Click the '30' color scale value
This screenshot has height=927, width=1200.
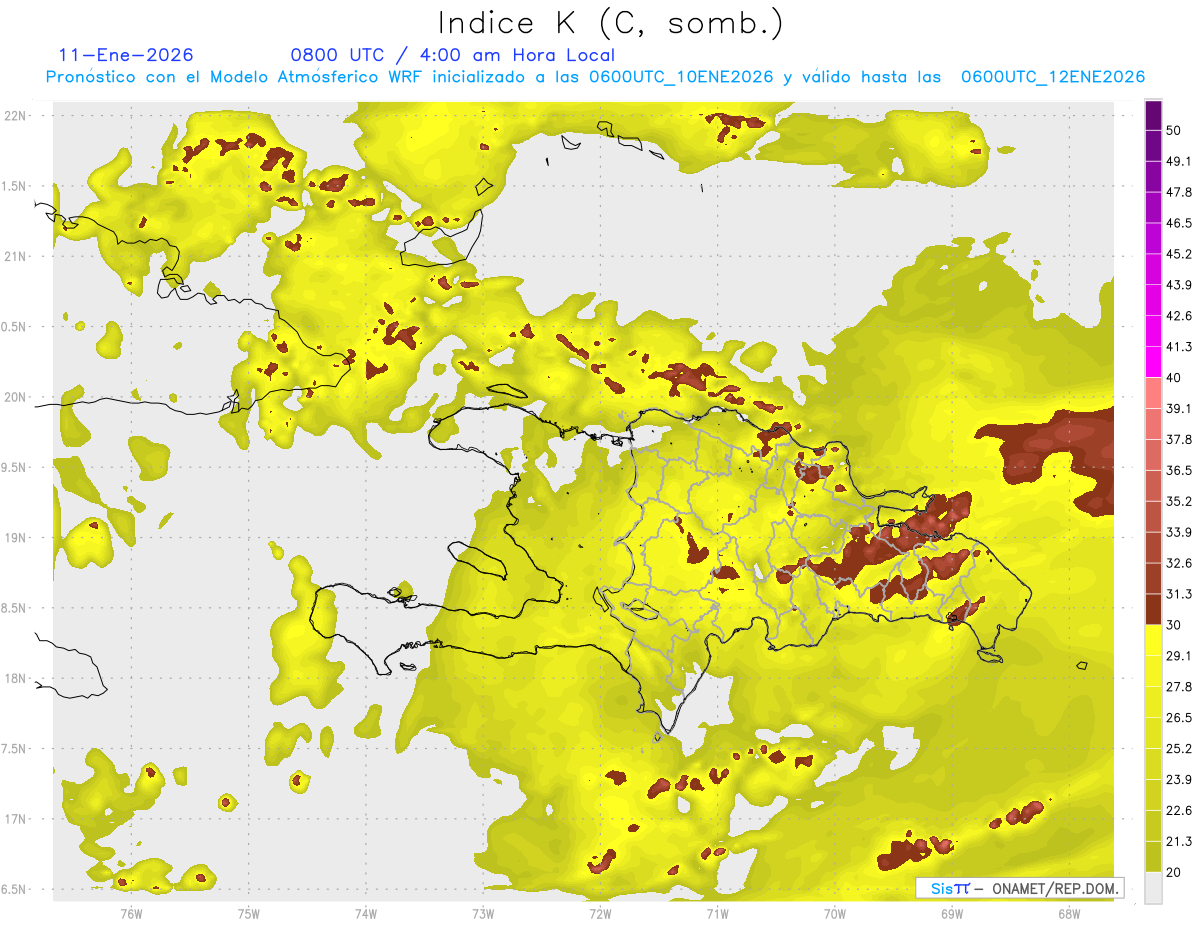pos(1174,625)
